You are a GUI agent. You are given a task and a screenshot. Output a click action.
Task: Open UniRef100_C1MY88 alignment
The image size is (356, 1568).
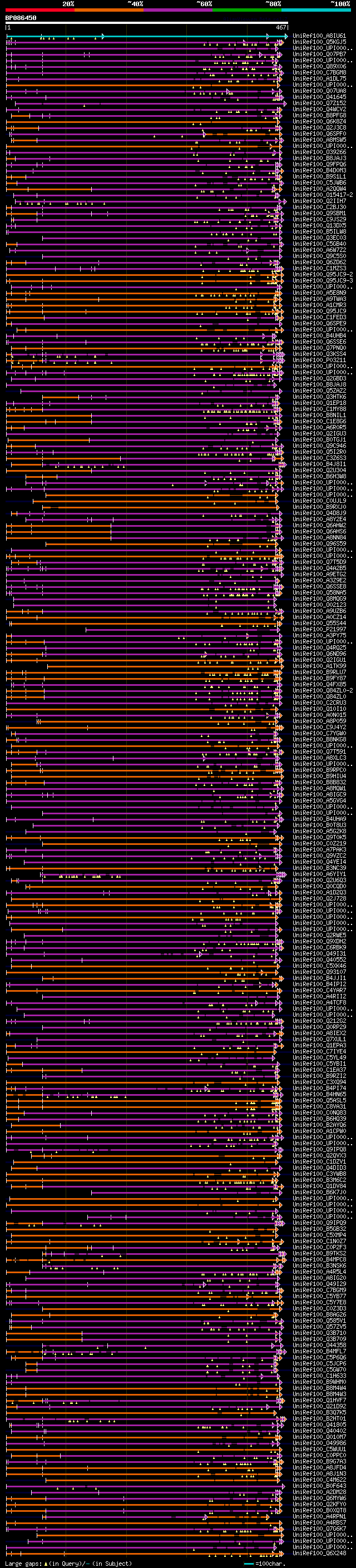tap(319, 409)
